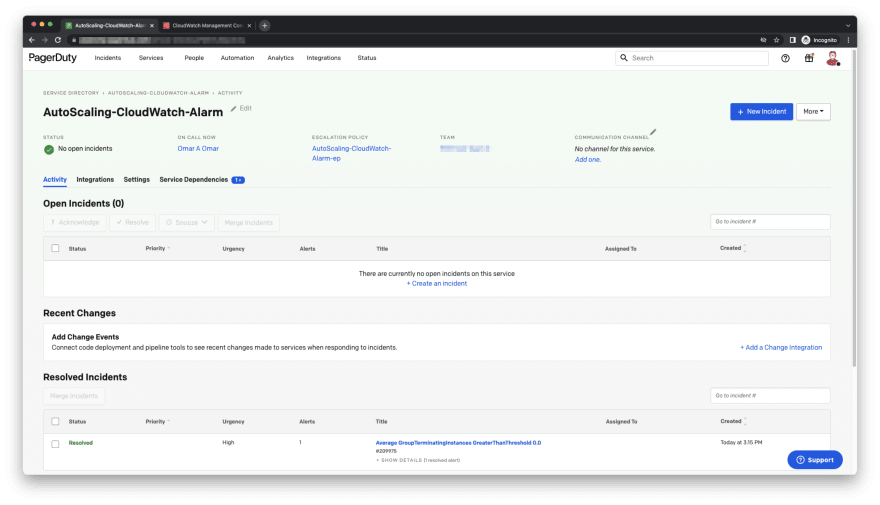Expand the browser tab search chevron

coord(847,25)
